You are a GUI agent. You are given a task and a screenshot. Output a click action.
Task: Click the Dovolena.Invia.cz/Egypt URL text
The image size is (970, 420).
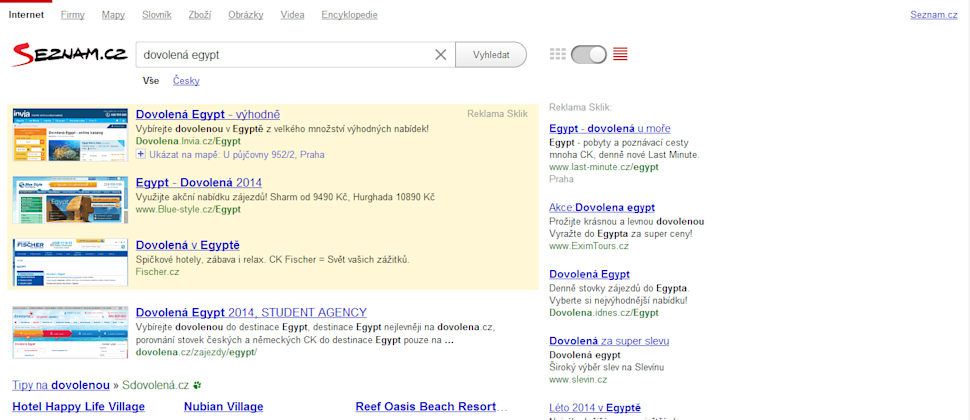coord(188,141)
